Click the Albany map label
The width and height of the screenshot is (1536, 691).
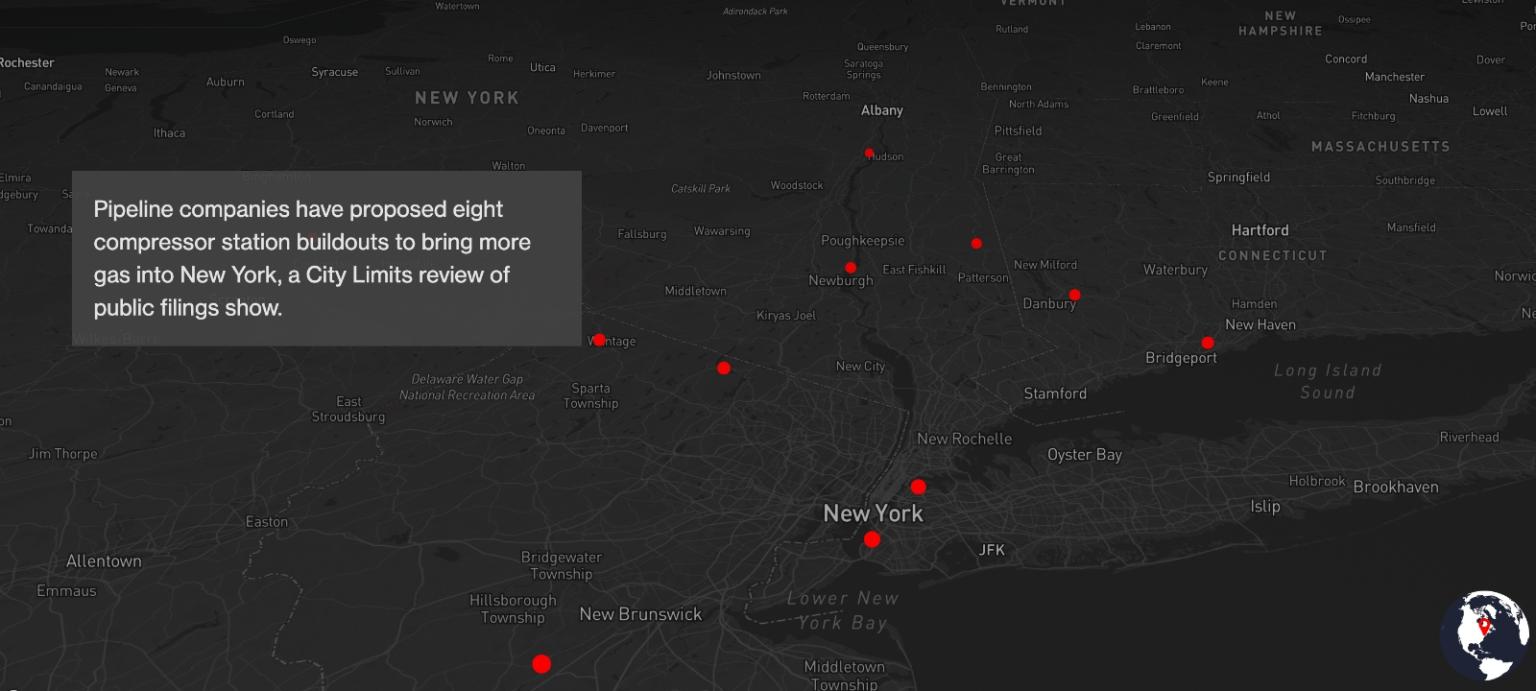tap(882, 110)
